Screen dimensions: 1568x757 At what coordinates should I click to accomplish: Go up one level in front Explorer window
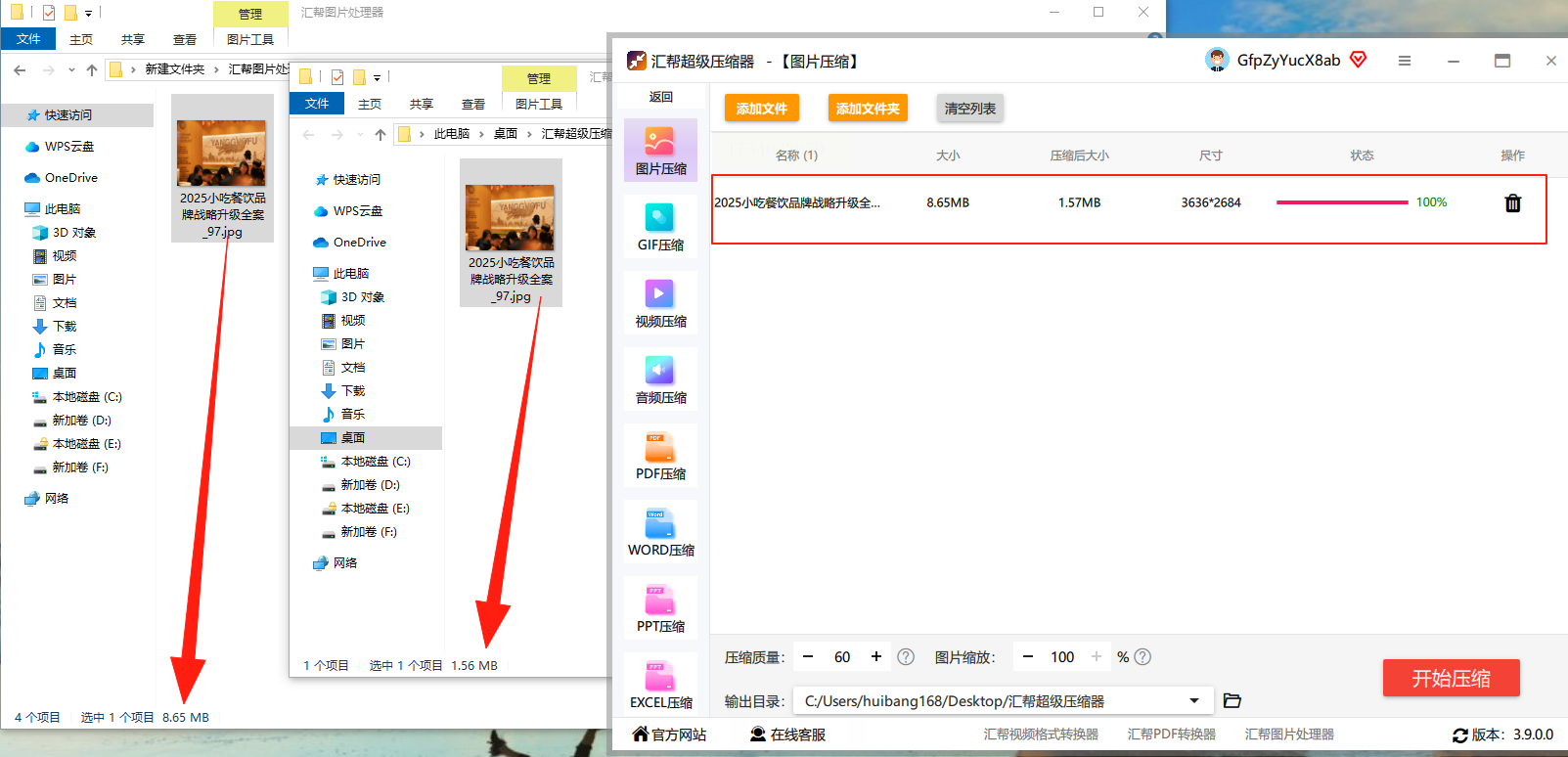381,134
